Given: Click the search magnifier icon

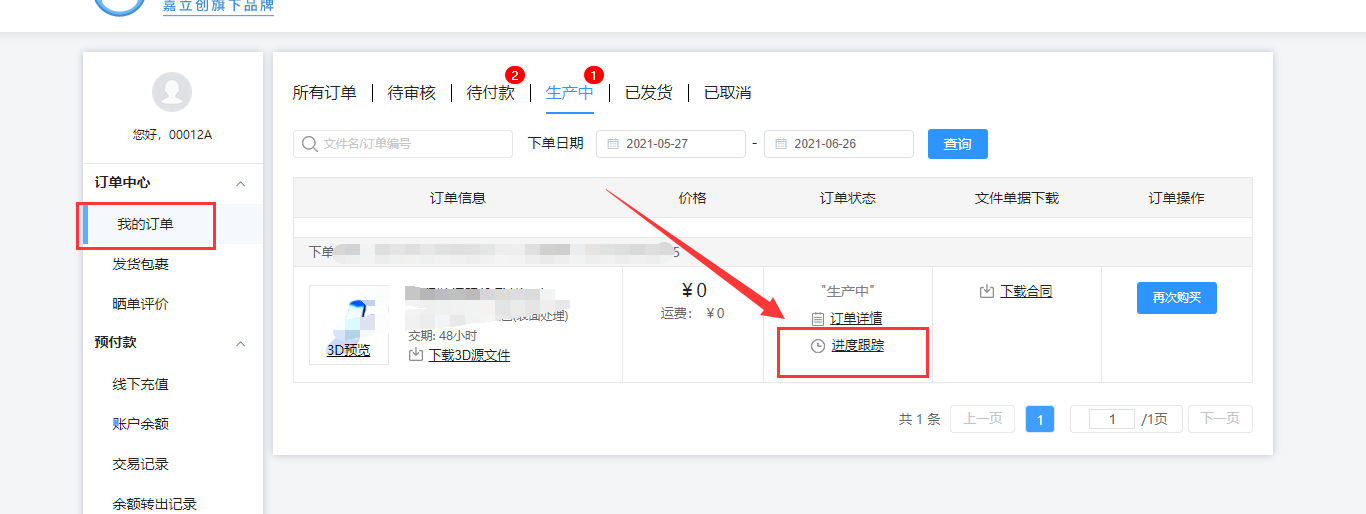Looking at the screenshot, I should tap(310, 144).
